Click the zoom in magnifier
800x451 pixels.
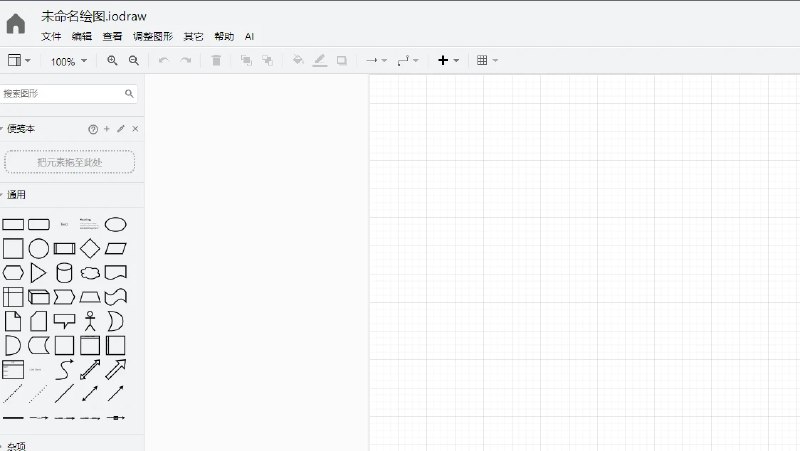tap(112, 61)
